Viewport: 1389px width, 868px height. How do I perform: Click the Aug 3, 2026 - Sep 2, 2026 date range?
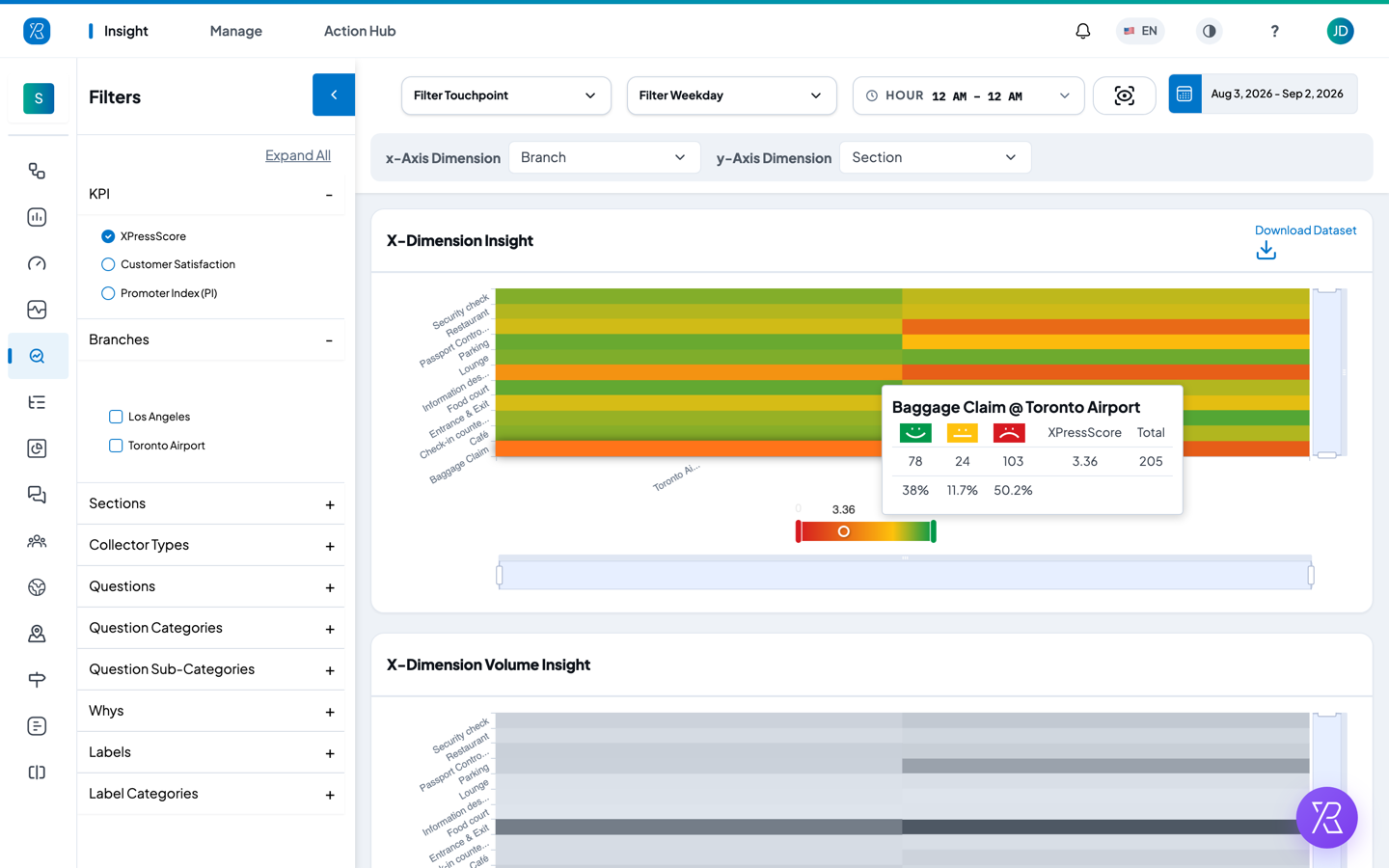1277,94
